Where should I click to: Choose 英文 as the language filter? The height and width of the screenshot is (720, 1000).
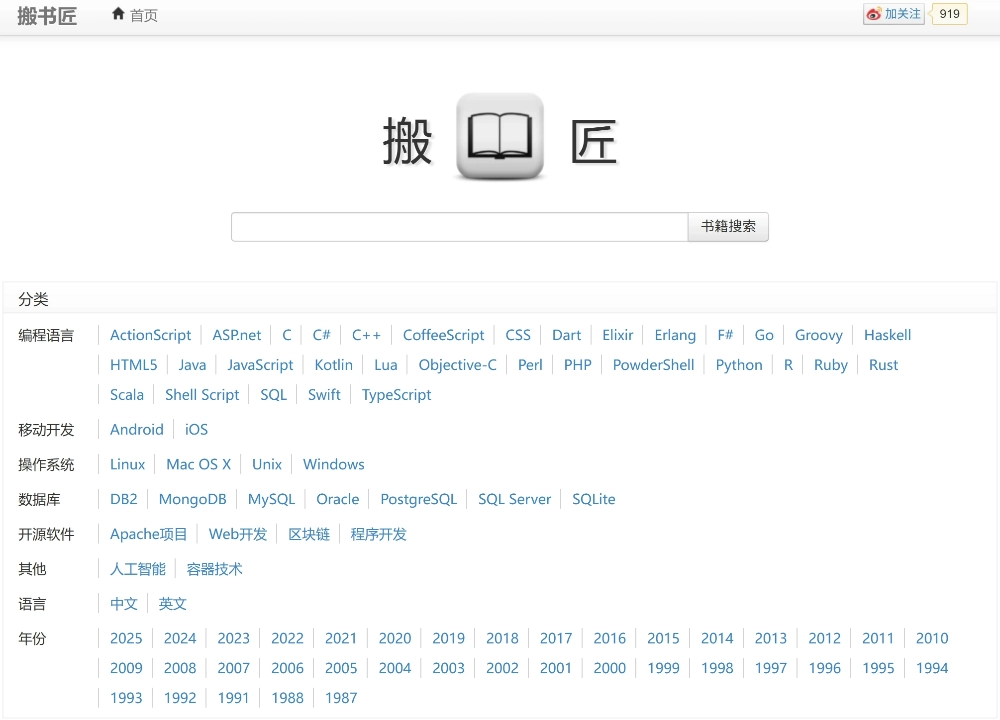pyautogui.click(x=172, y=603)
